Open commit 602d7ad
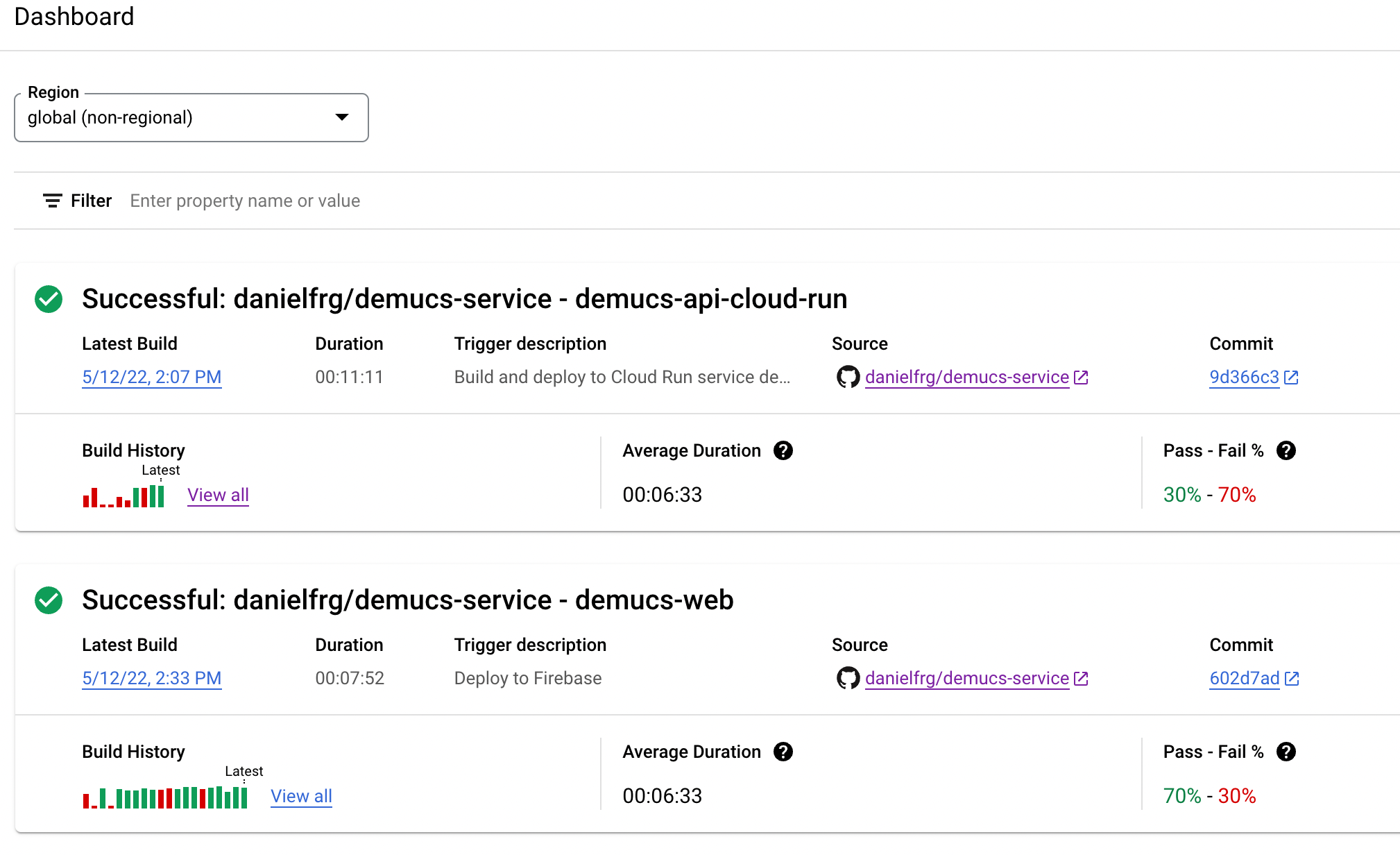The height and width of the screenshot is (855, 1400). [x=1245, y=678]
